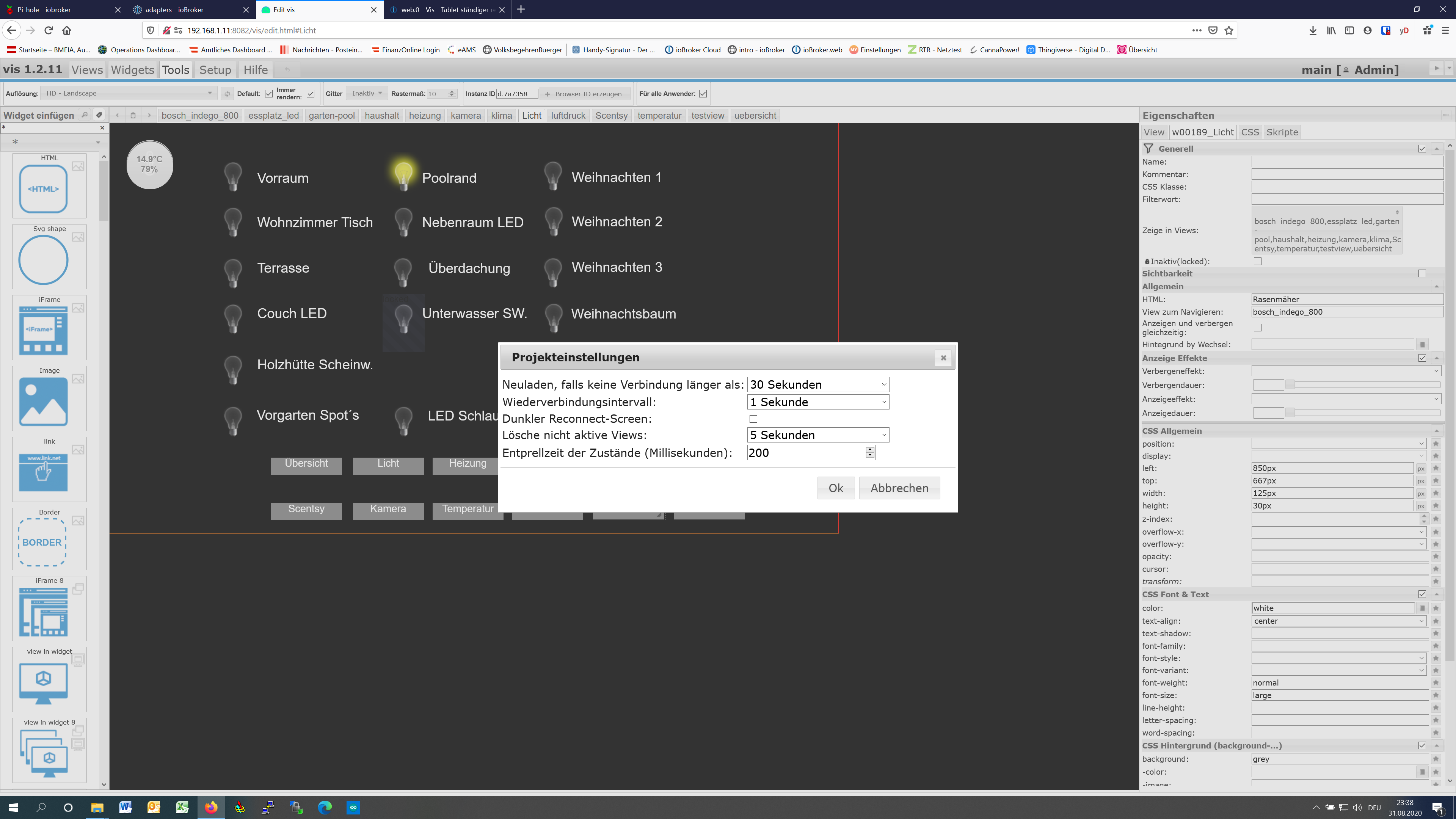
Task: Click the Abbrechen button
Action: 899,488
